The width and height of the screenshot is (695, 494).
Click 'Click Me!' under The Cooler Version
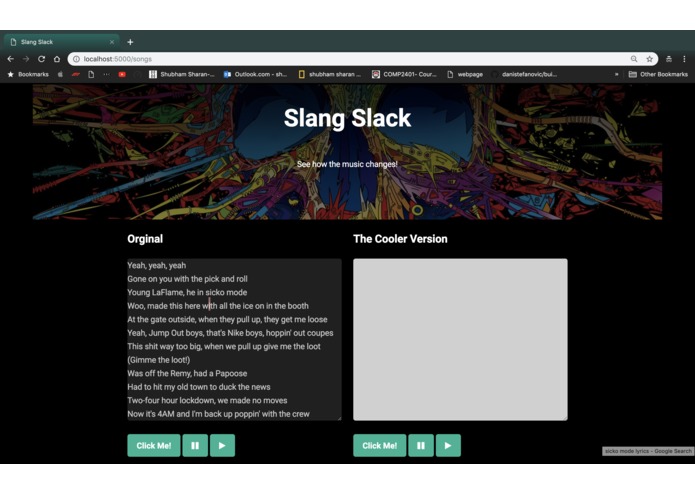tap(379, 445)
